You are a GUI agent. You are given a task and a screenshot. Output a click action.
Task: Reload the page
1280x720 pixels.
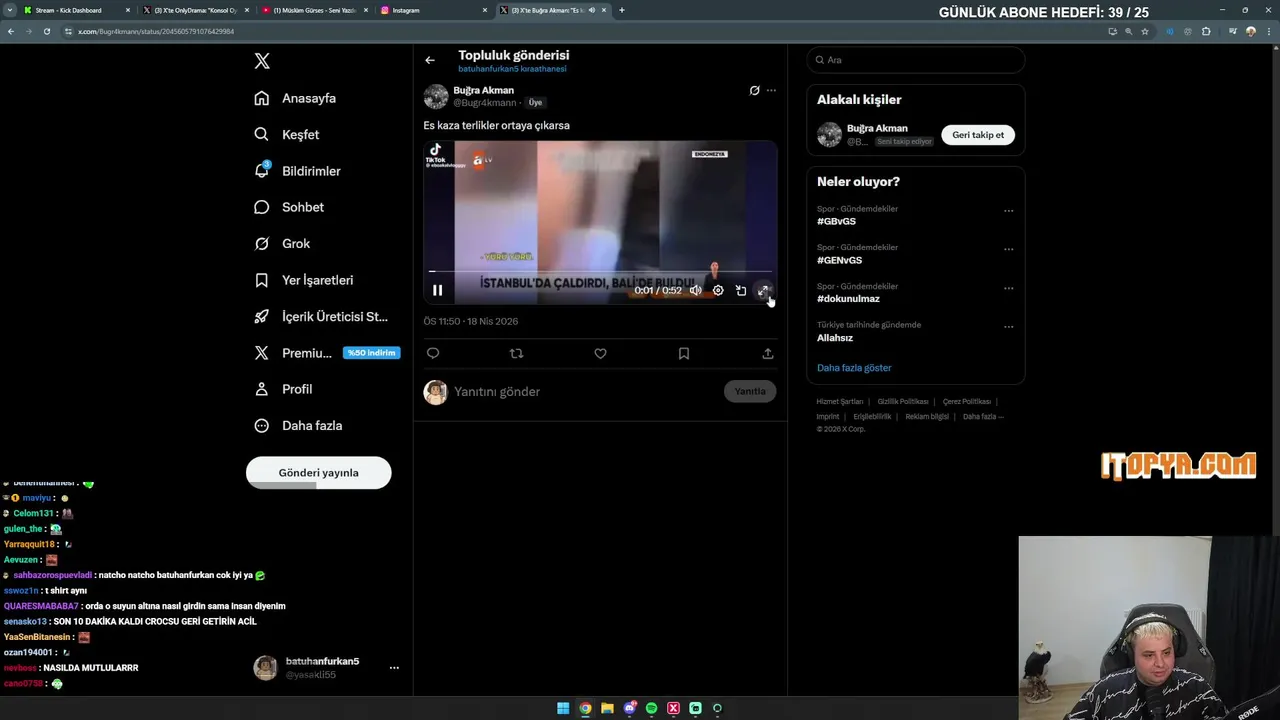coord(46,31)
